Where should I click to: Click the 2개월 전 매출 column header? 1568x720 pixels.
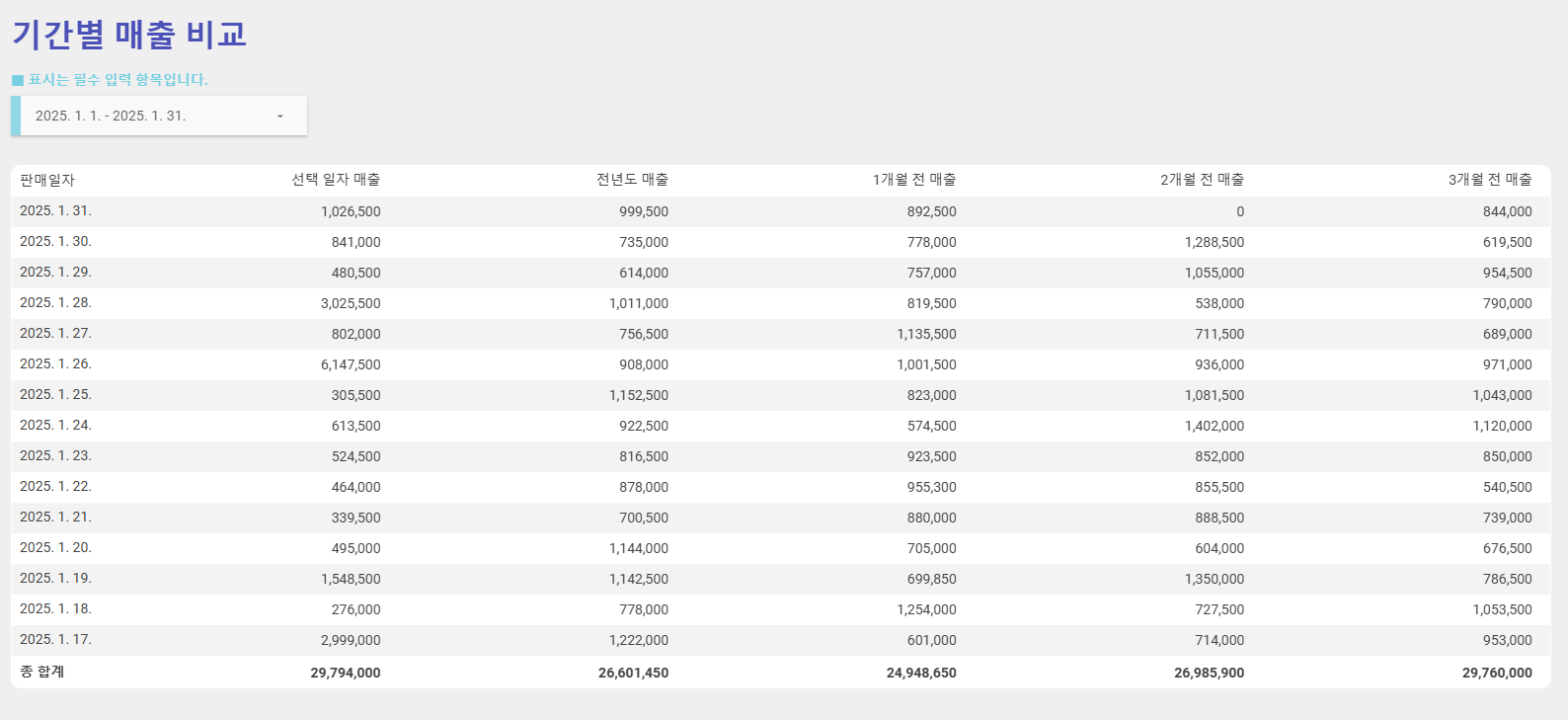[x=1202, y=180]
